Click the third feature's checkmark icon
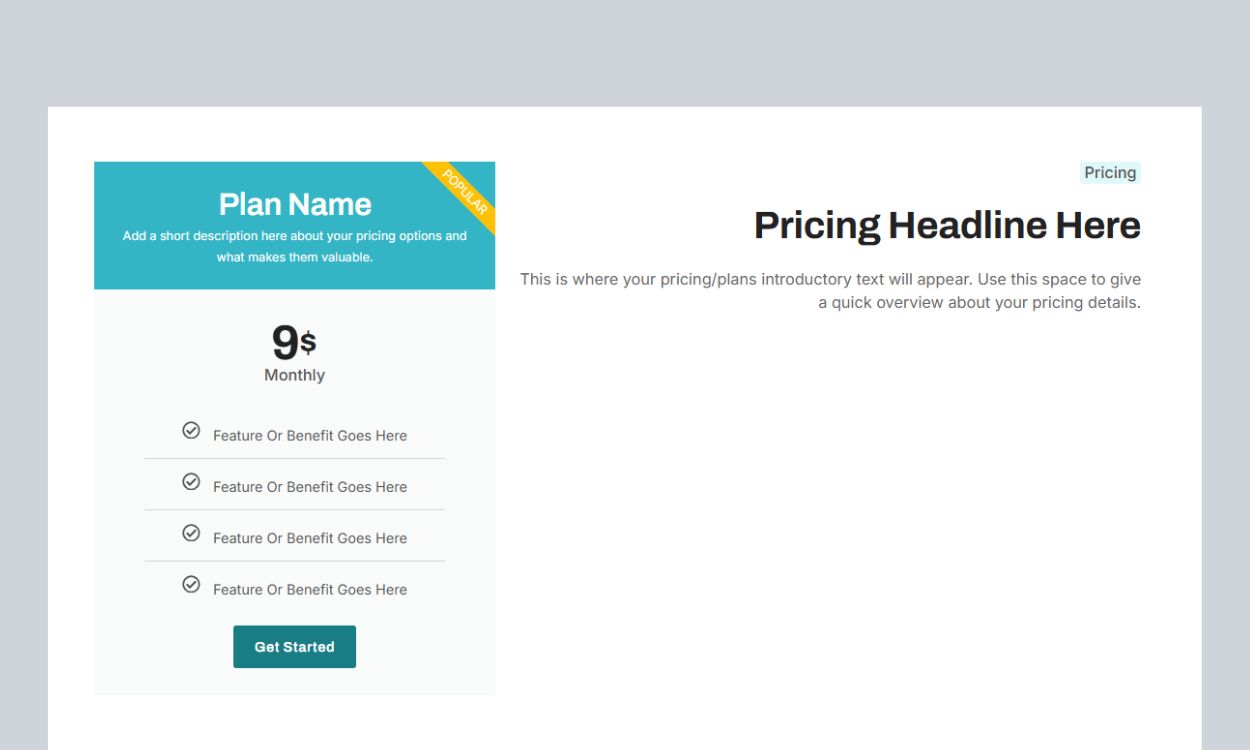This screenshot has height=750, width=1250. 191,533
